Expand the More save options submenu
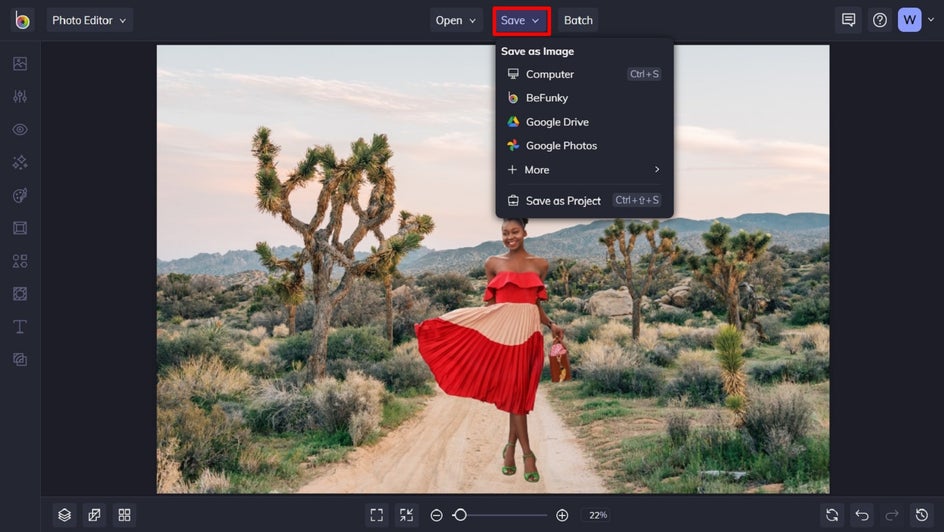Screen dimensions: 944x532 point(584,170)
